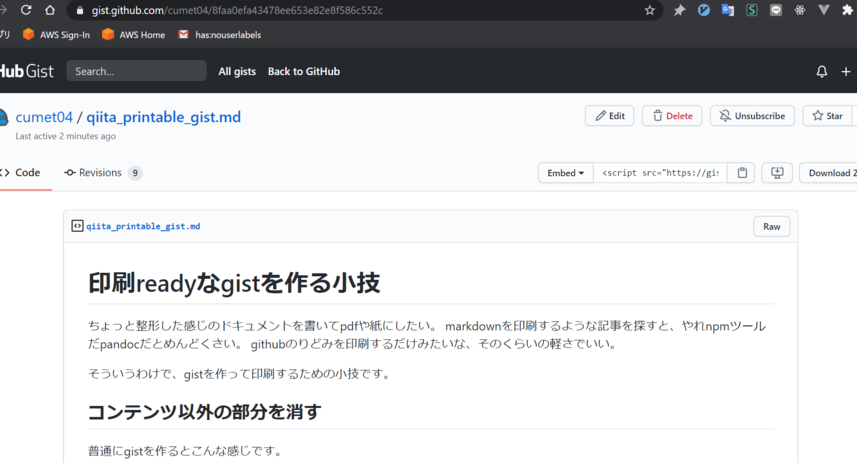
Task: Select the embed script URL field
Action: click(660, 173)
